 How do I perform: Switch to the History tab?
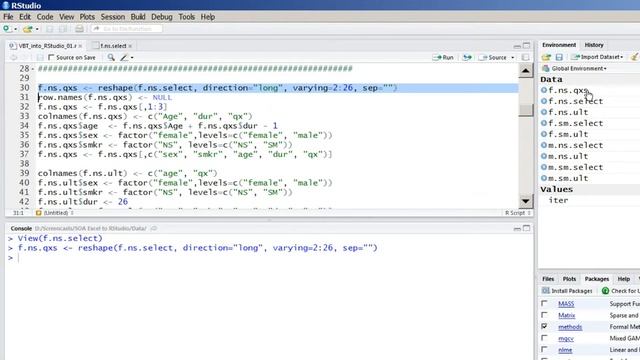pyautogui.click(x=594, y=45)
